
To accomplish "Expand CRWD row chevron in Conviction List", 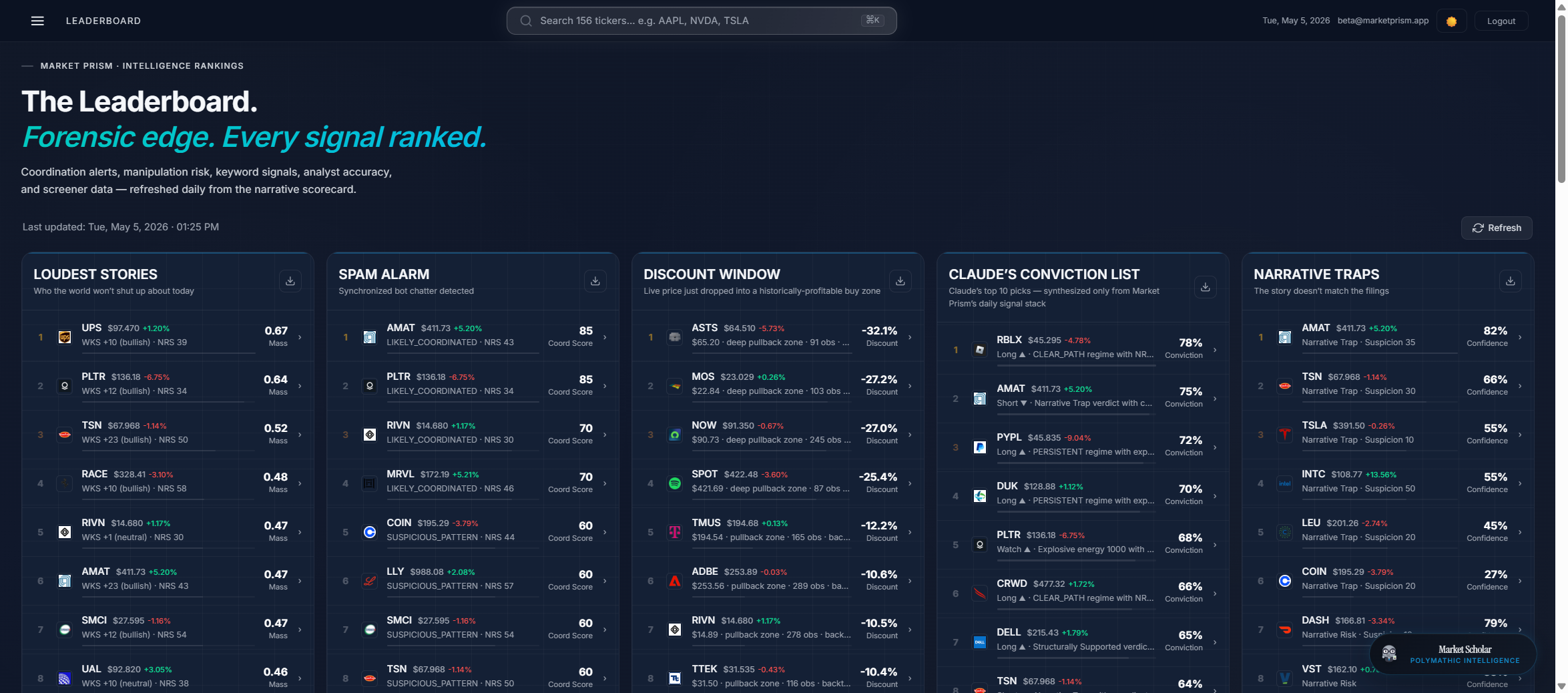I will (1215, 594).
